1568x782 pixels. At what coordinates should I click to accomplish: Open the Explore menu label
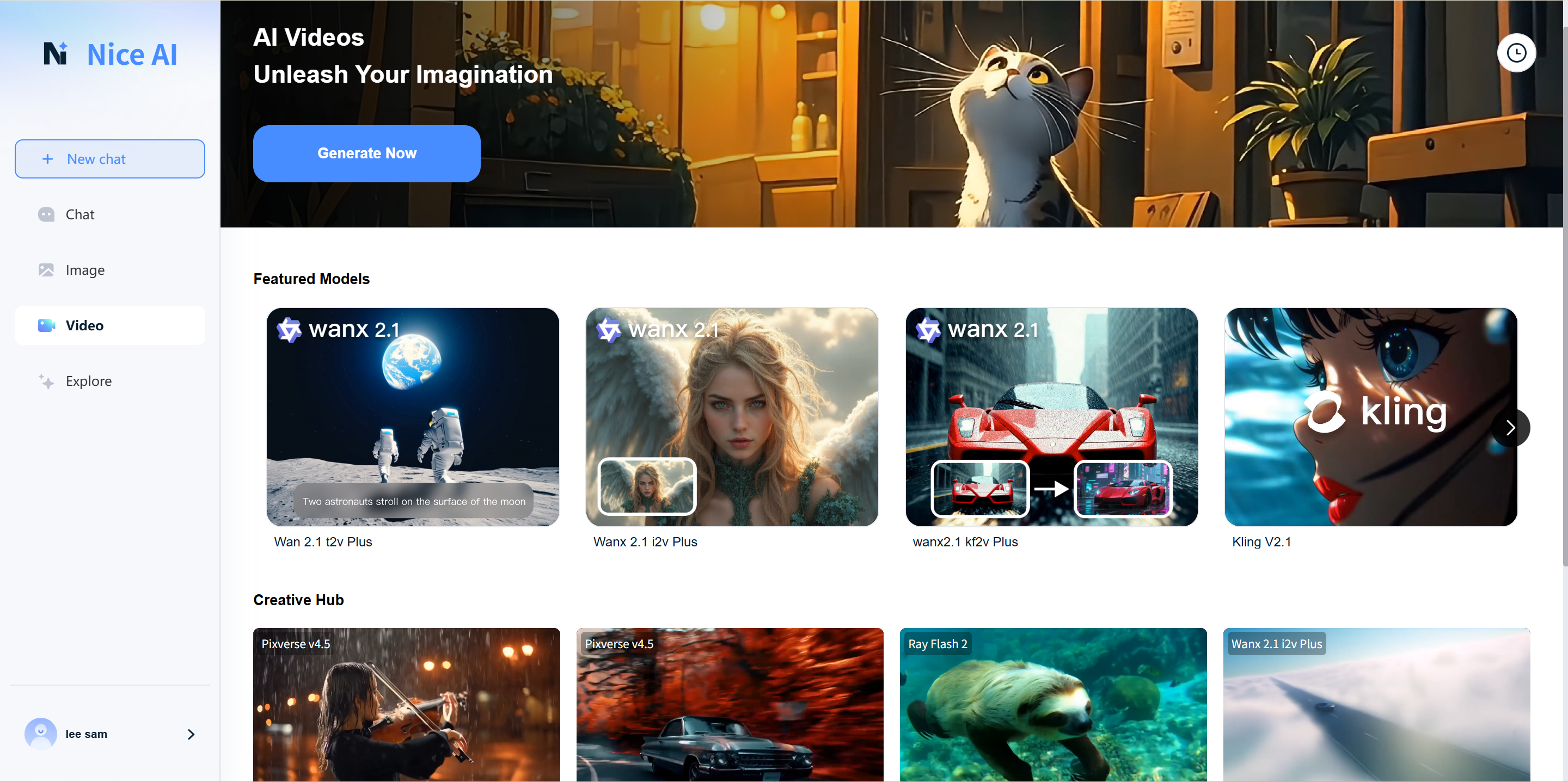[89, 381]
